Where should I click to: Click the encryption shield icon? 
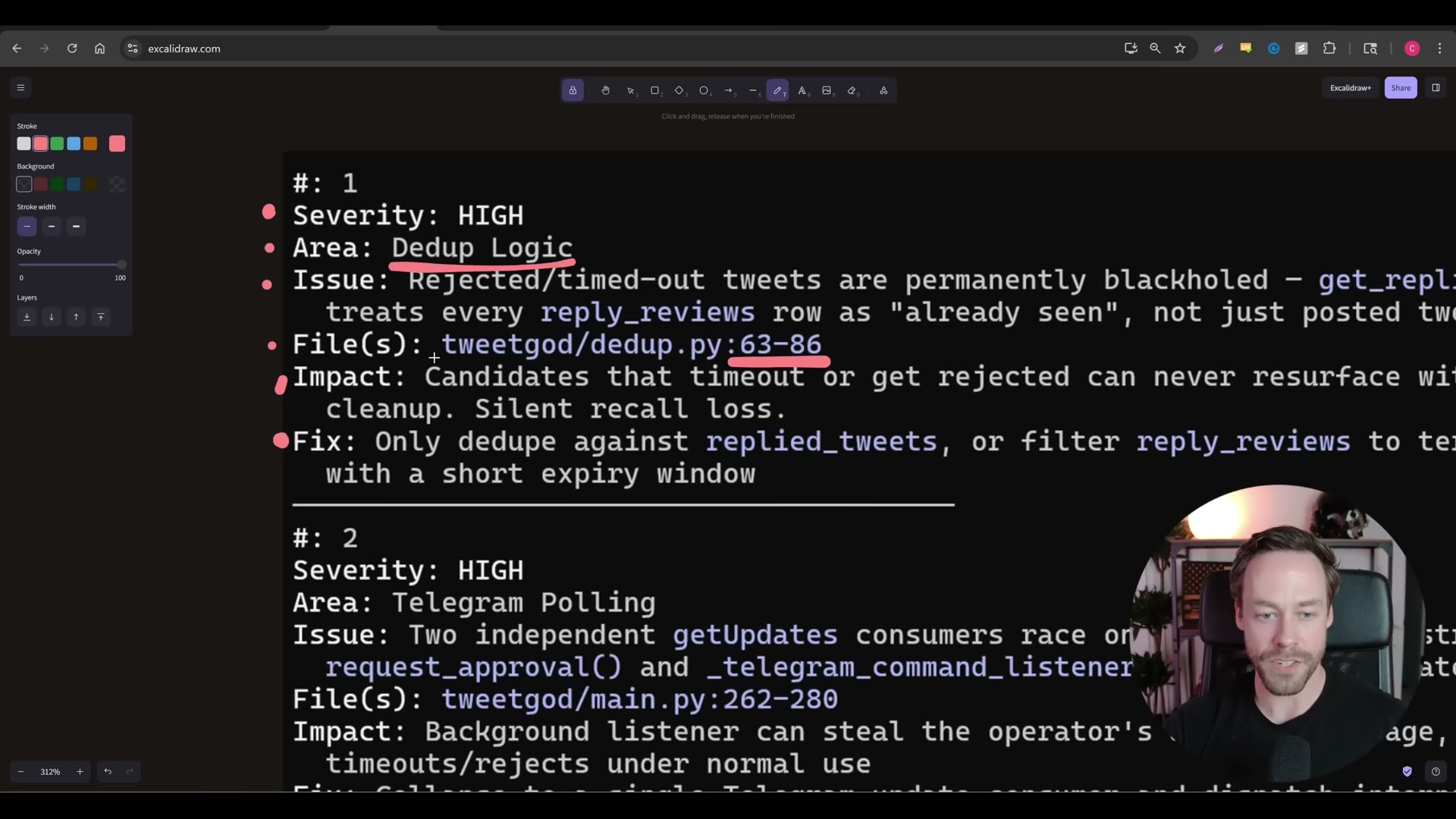coord(1407,771)
